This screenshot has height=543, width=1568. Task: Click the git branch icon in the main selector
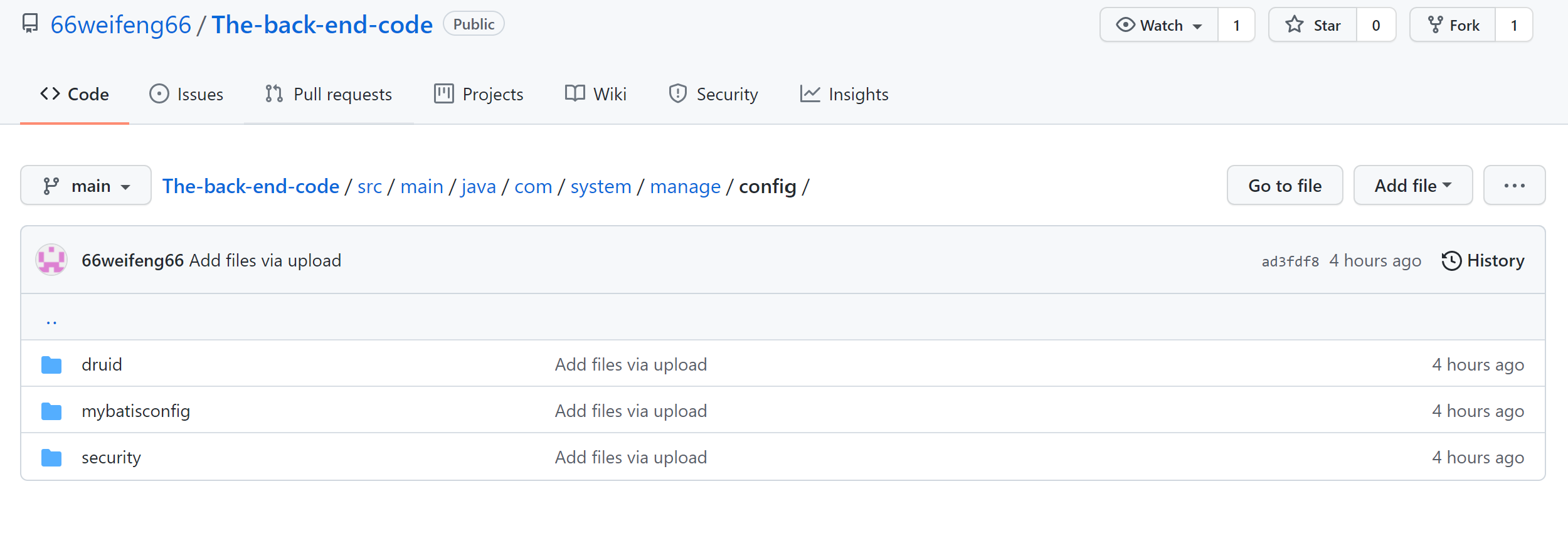click(x=51, y=186)
